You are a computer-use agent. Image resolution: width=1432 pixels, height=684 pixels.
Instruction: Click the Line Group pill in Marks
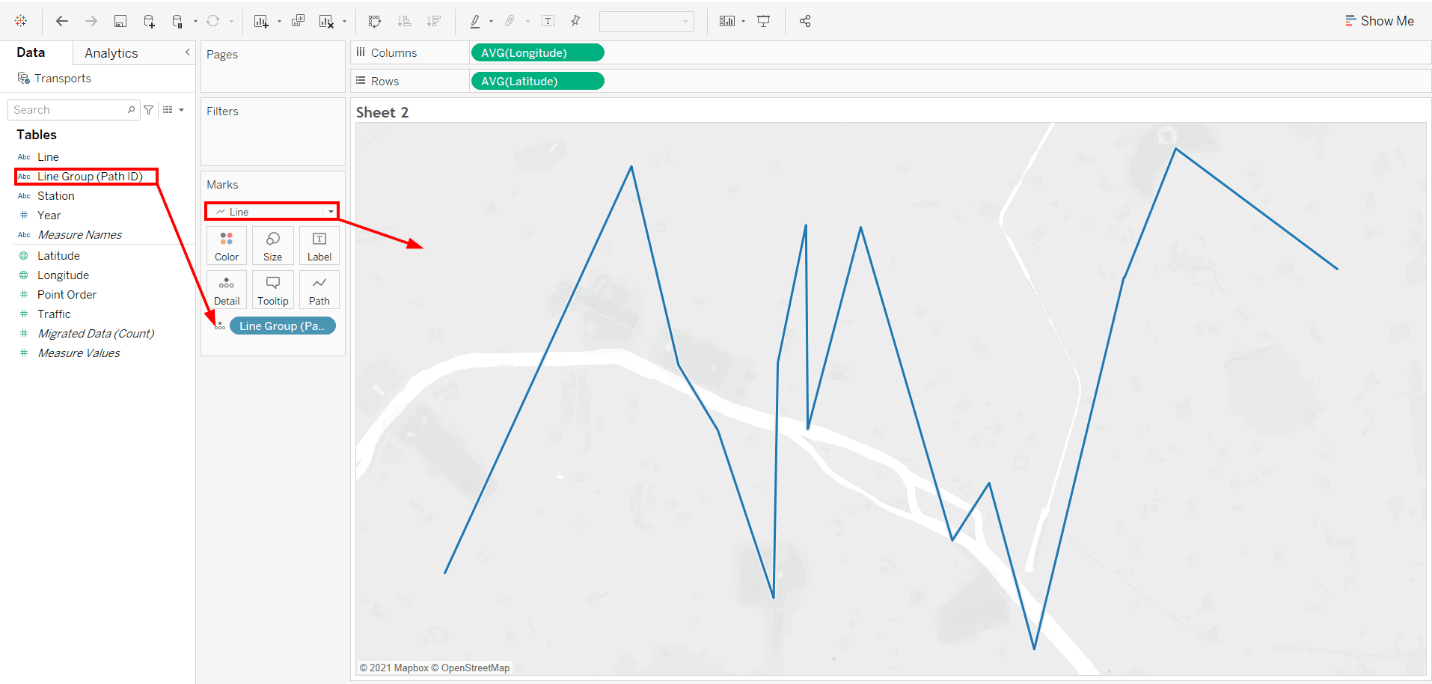point(283,326)
